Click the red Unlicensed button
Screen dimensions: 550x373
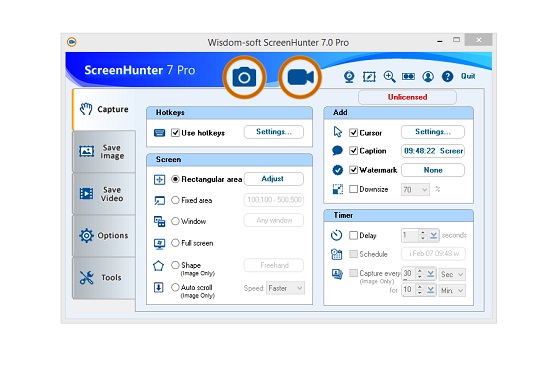[x=407, y=97]
